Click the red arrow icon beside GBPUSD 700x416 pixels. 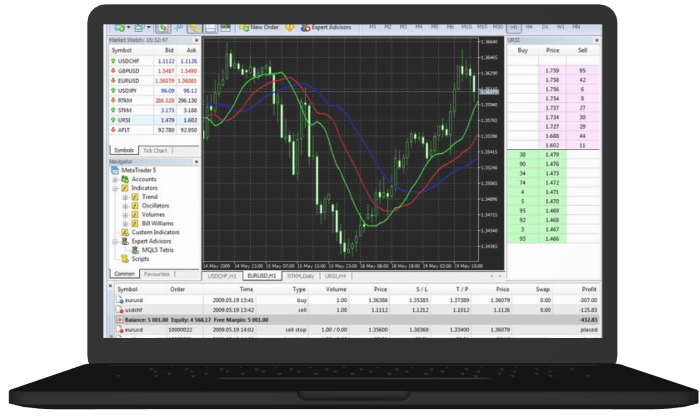pos(113,71)
